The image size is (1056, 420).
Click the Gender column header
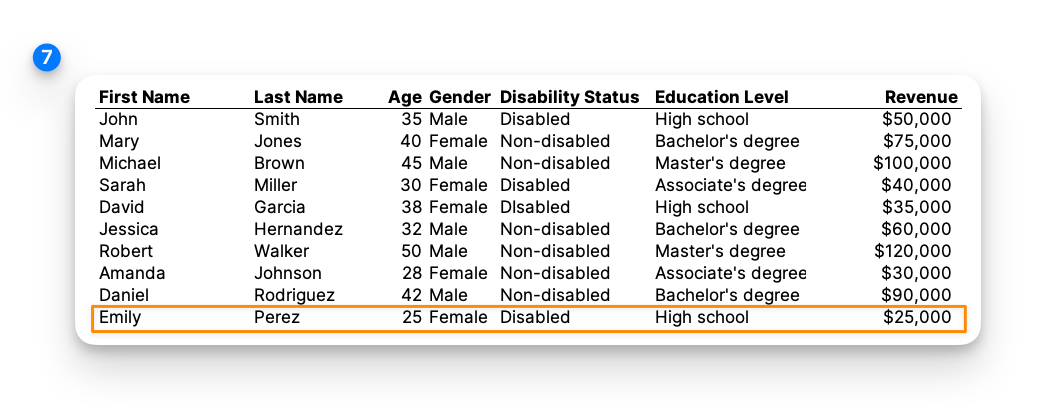tap(460, 97)
